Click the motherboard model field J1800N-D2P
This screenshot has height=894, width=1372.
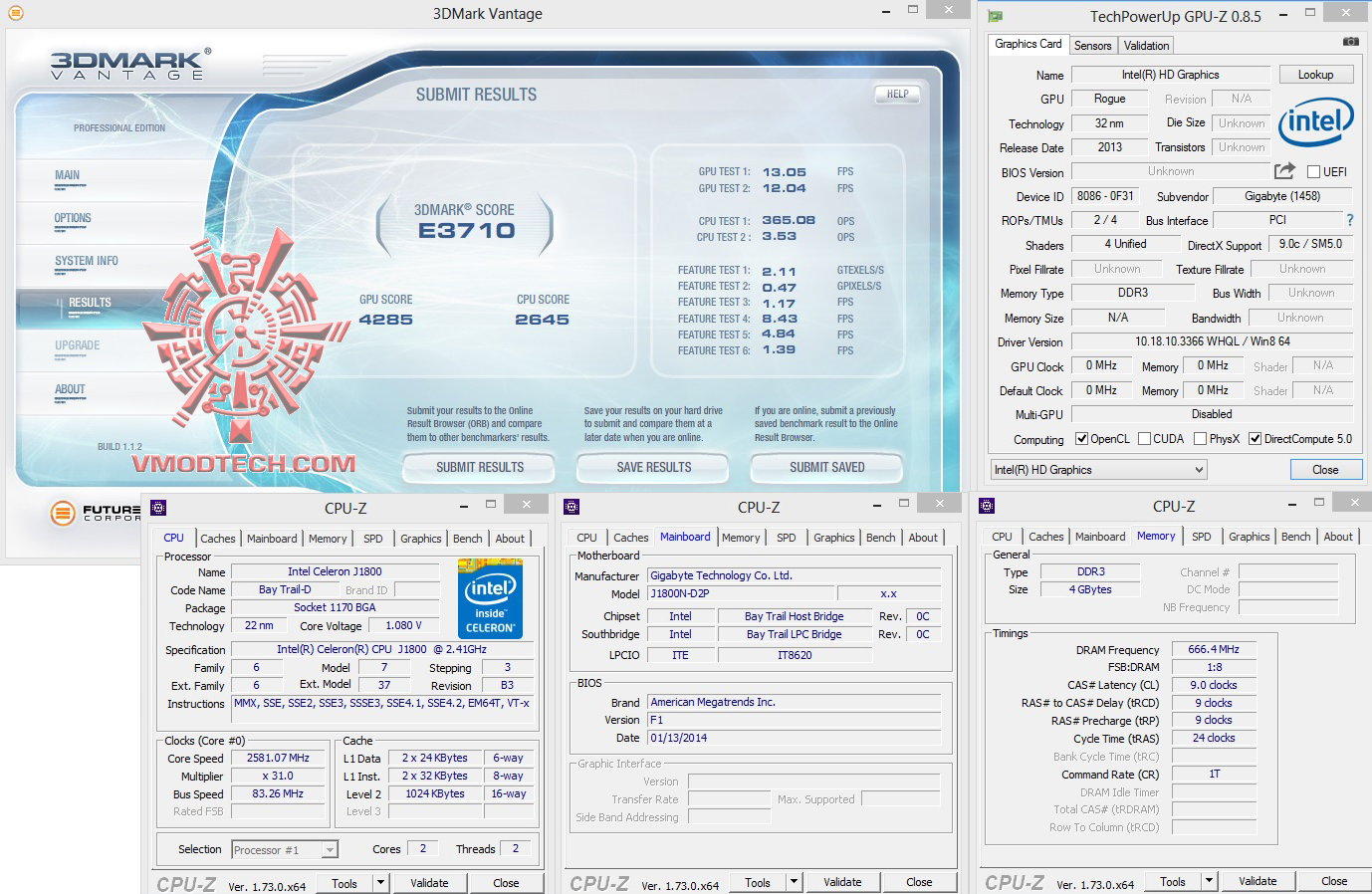[x=740, y=593]
